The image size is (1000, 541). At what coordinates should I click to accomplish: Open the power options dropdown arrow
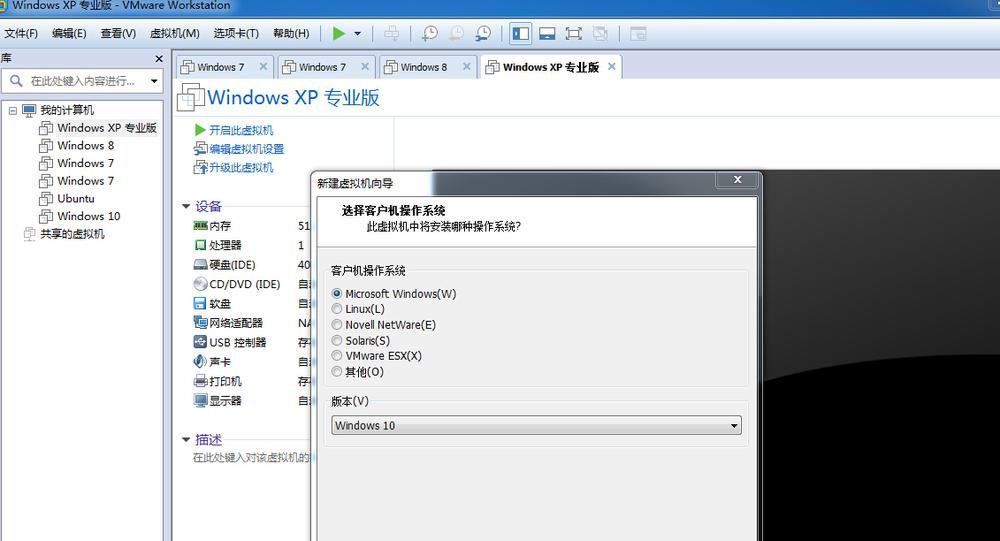(357, 33)
